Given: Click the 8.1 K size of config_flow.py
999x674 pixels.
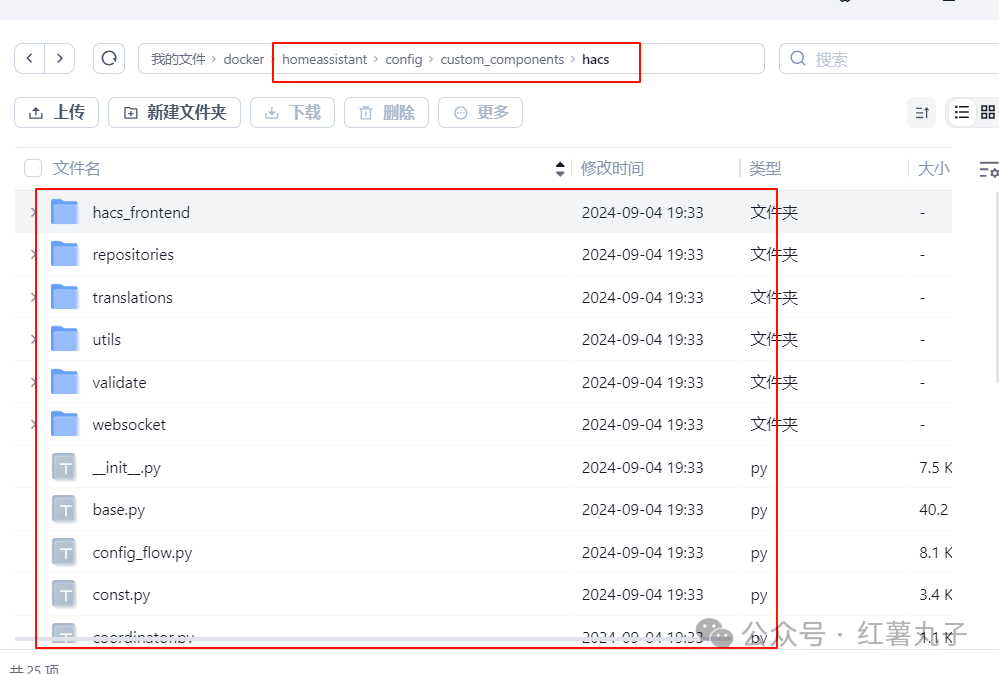Looking at the screenshot, I should [935, 552].
